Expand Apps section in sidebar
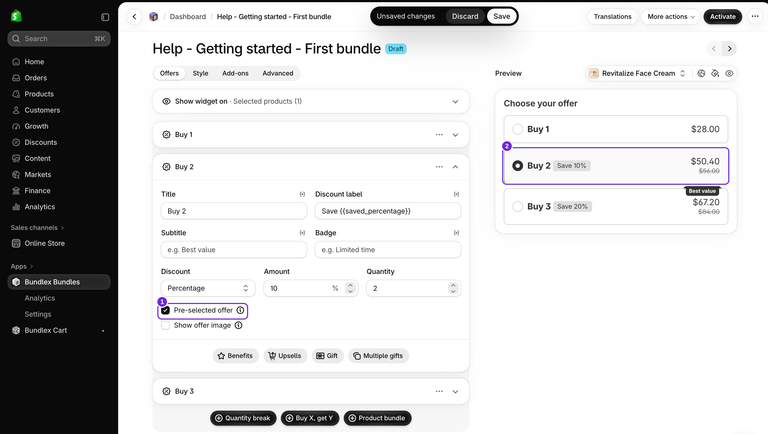The width and height of the screenshot is (768, 434). click(22, 266)
